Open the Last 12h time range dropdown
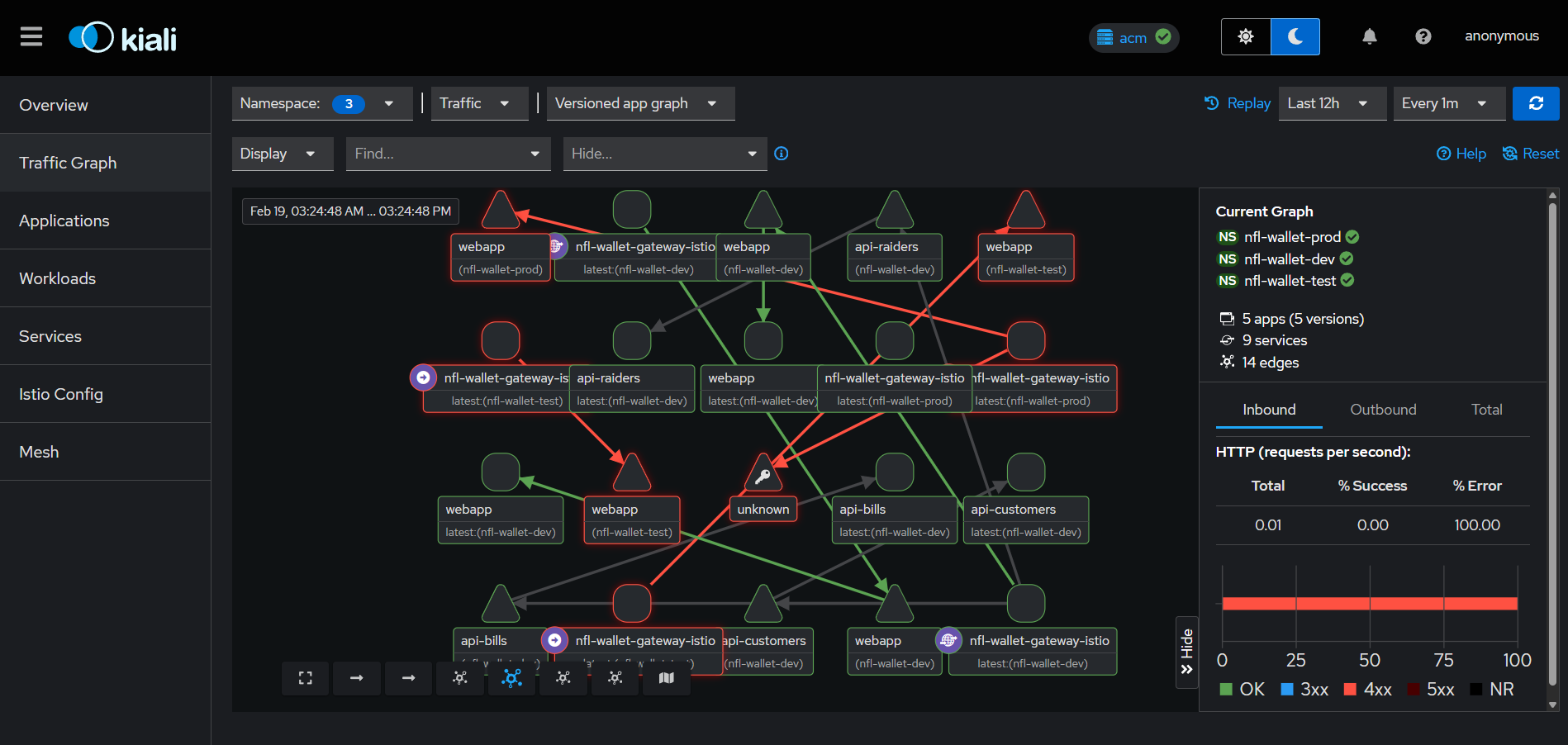The width and height of the screenshot is (1568, 745). (x=1332, y=103)
